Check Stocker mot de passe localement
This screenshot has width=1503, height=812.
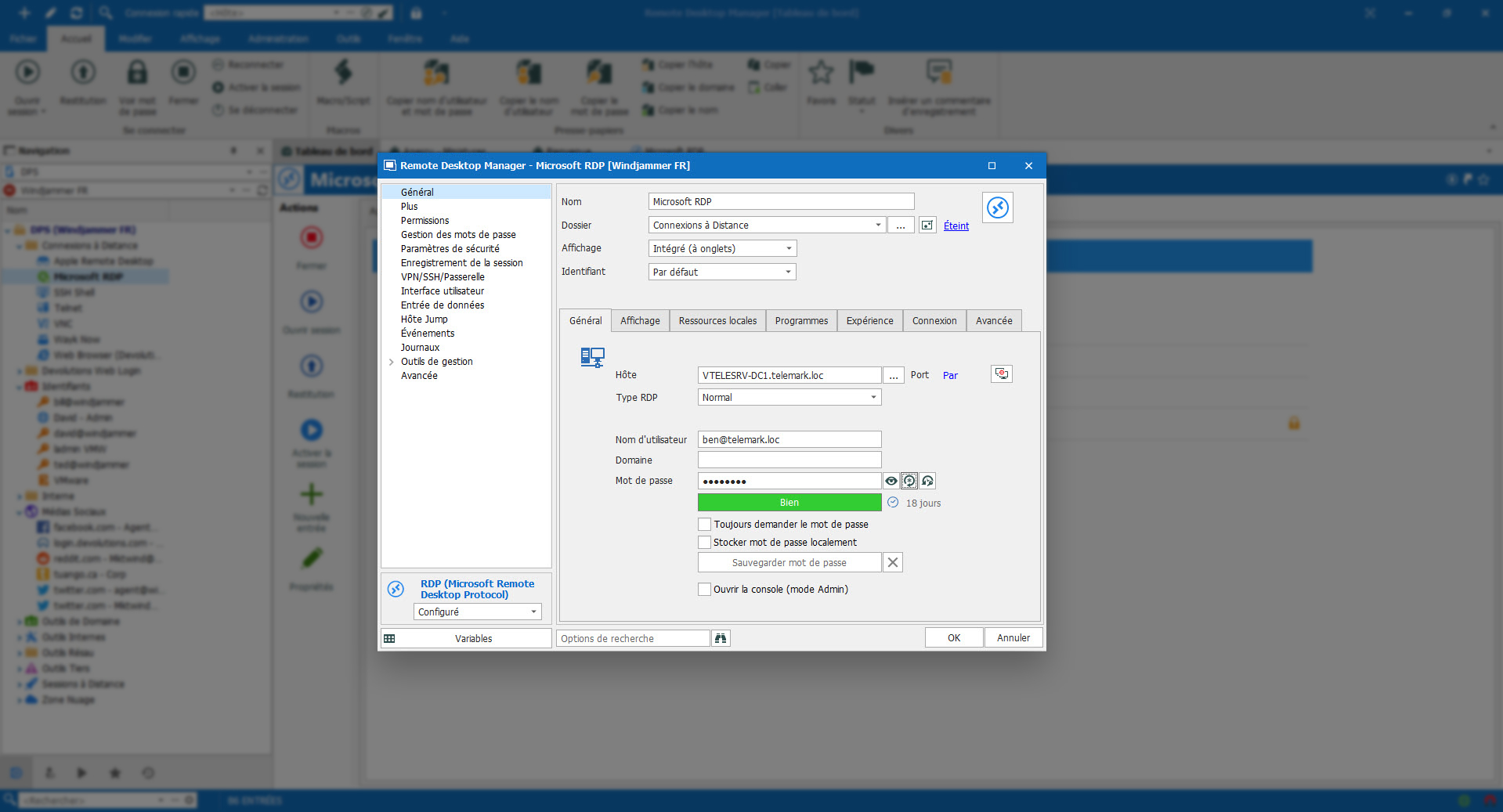click(704, 543)
